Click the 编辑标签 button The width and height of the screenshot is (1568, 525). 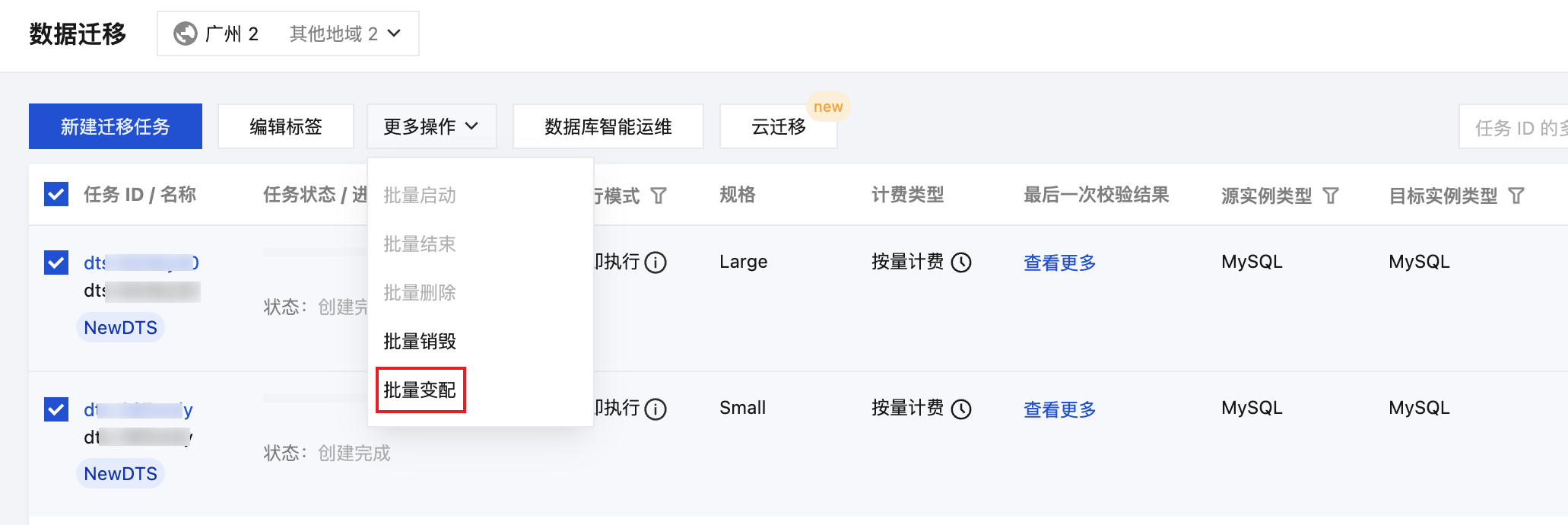point(286,126)
